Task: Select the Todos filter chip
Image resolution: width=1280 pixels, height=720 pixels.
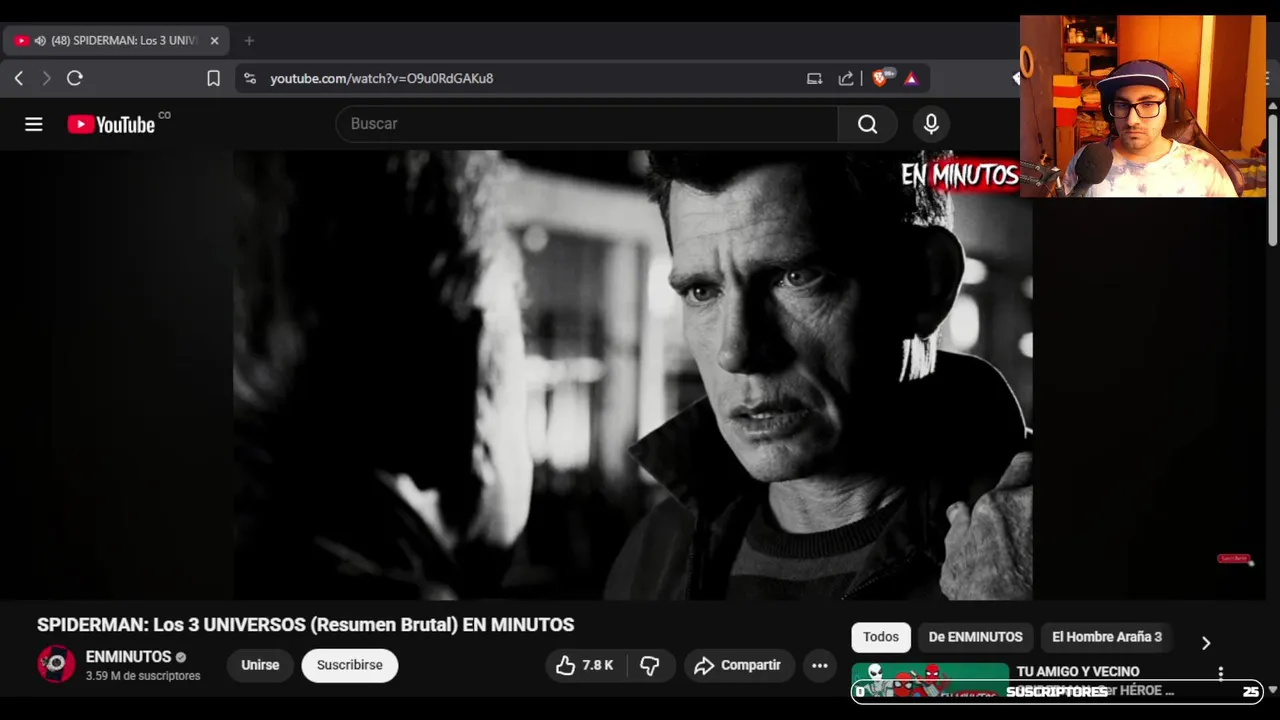Action: coord(881,637)
